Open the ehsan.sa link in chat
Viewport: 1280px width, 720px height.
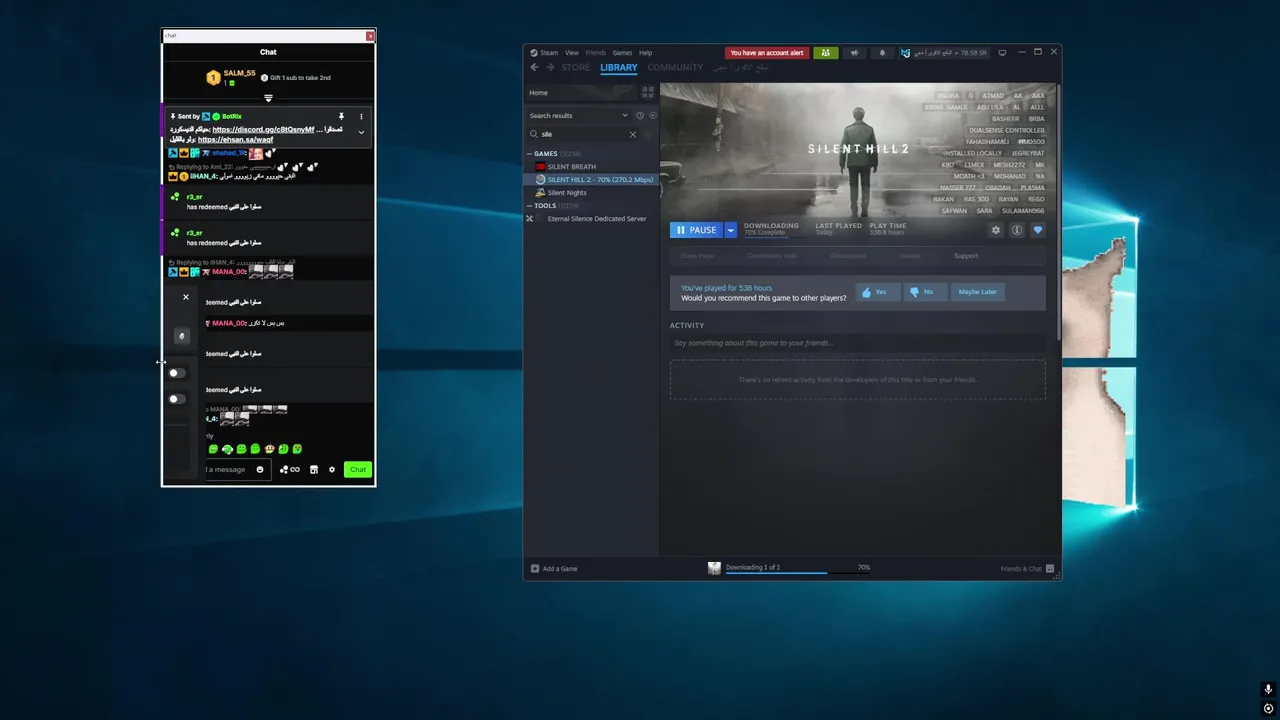coord(235,140)
